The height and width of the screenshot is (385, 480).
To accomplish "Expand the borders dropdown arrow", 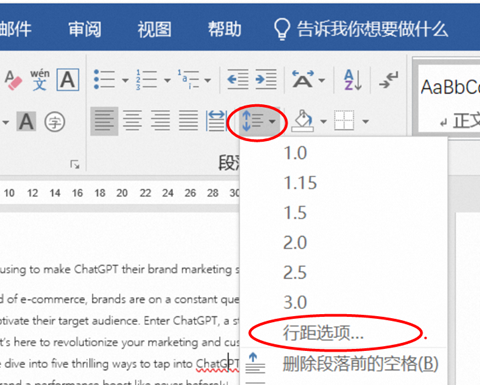I will tap(366, 122).
